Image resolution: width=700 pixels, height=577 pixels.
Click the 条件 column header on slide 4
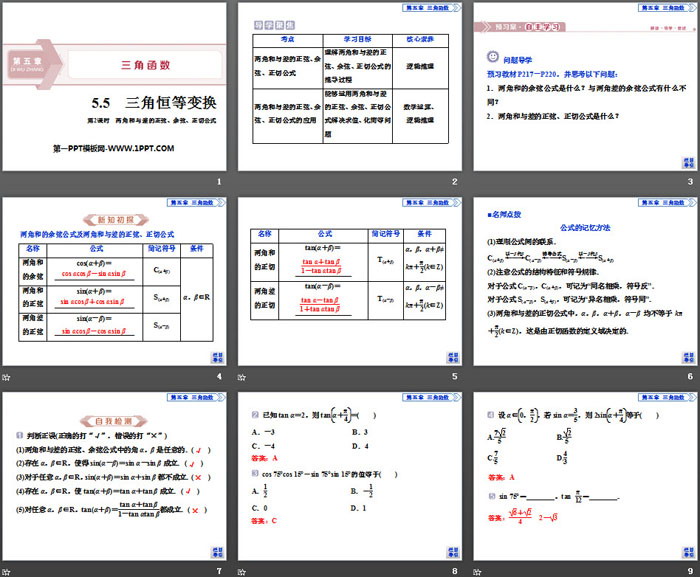pyautogui.click(x=196, y=248)
